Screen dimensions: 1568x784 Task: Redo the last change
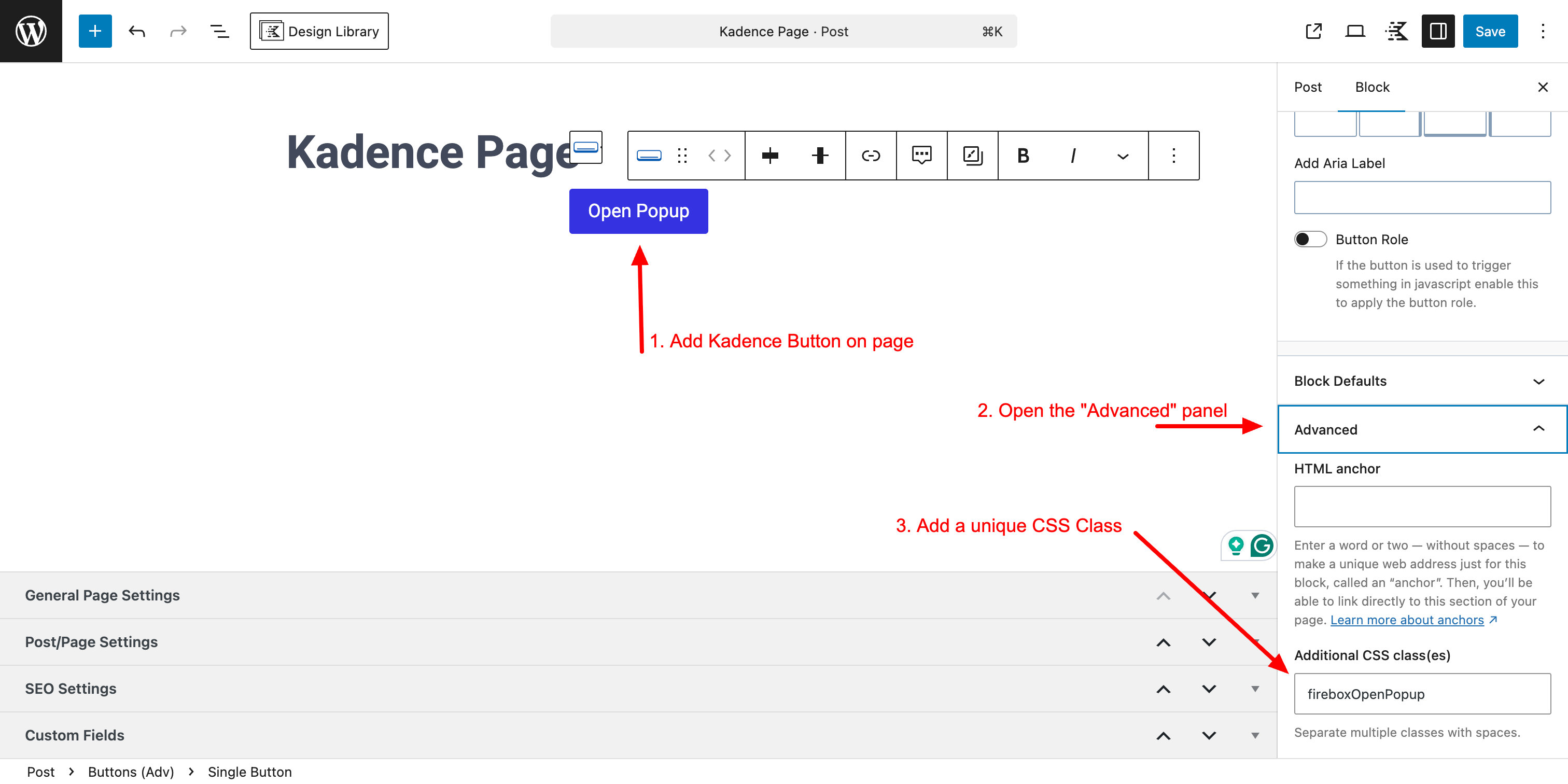point(178,31)
